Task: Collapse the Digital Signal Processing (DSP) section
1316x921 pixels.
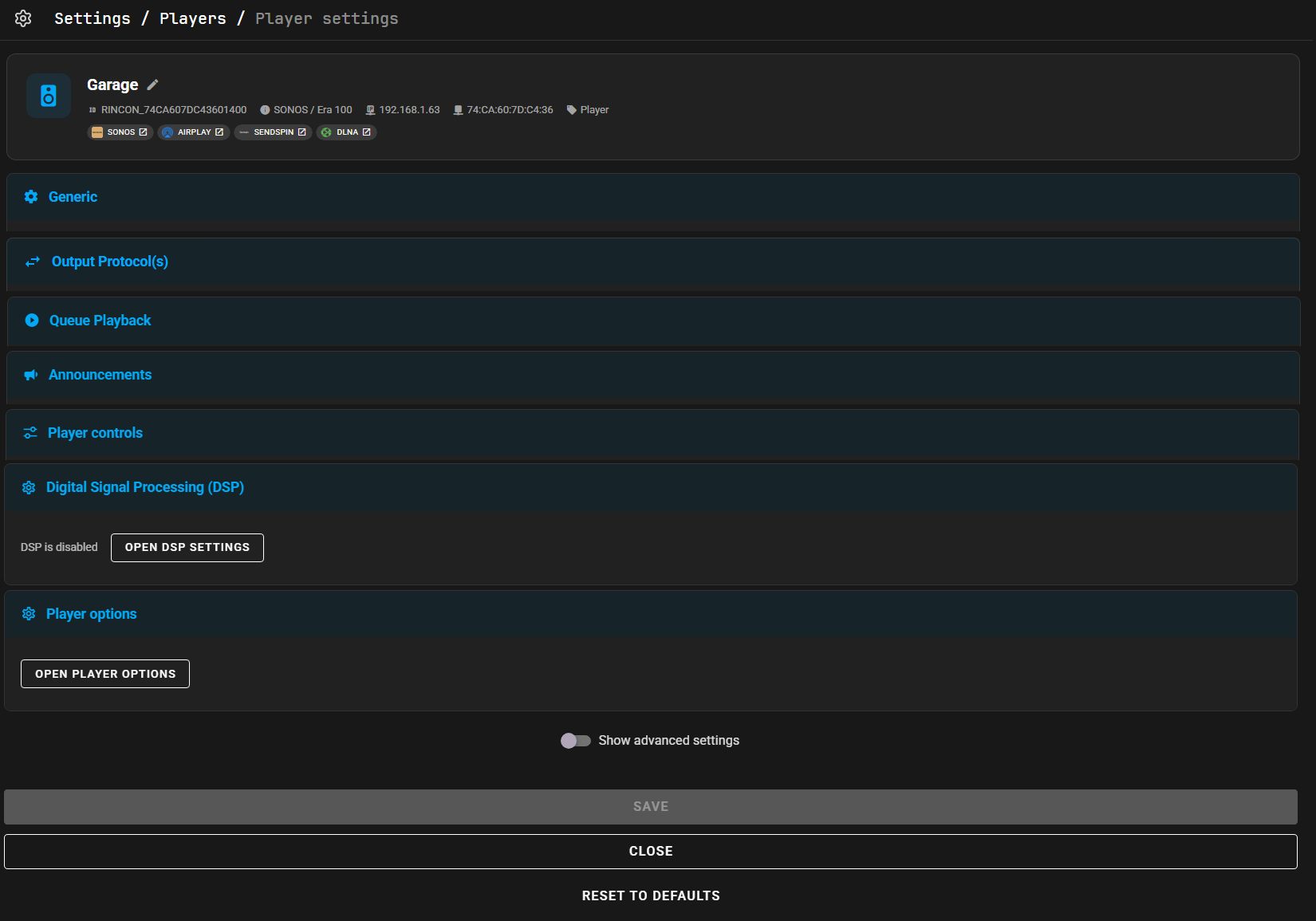Action: [x=144, y=487]
